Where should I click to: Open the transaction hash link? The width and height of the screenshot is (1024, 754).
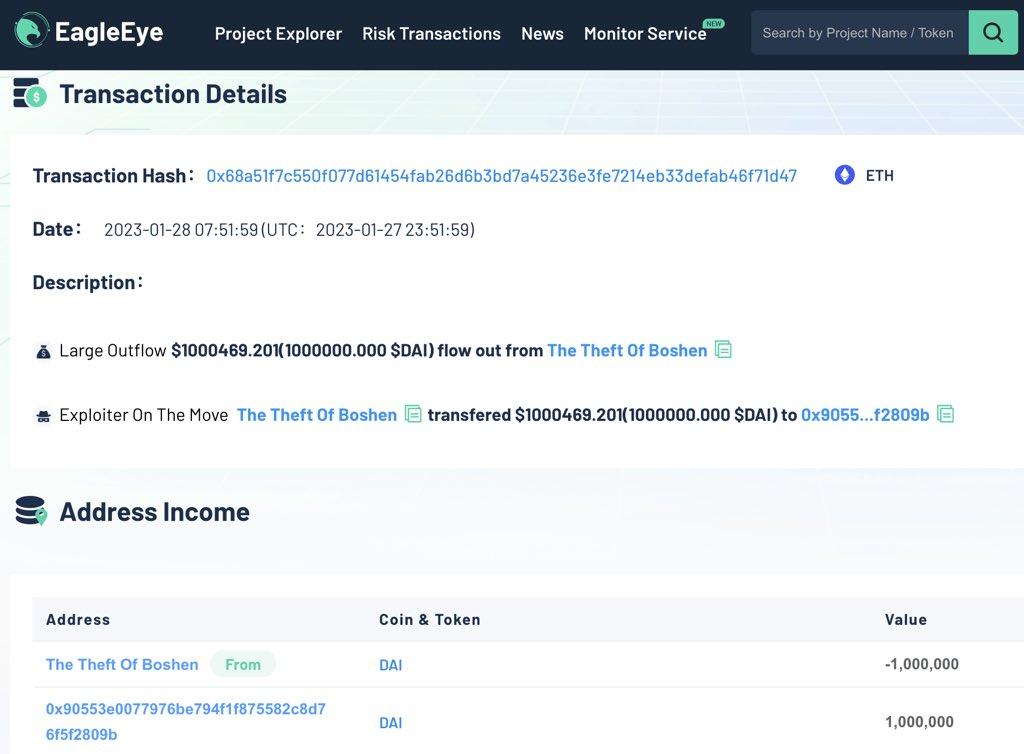click(501, 176)
